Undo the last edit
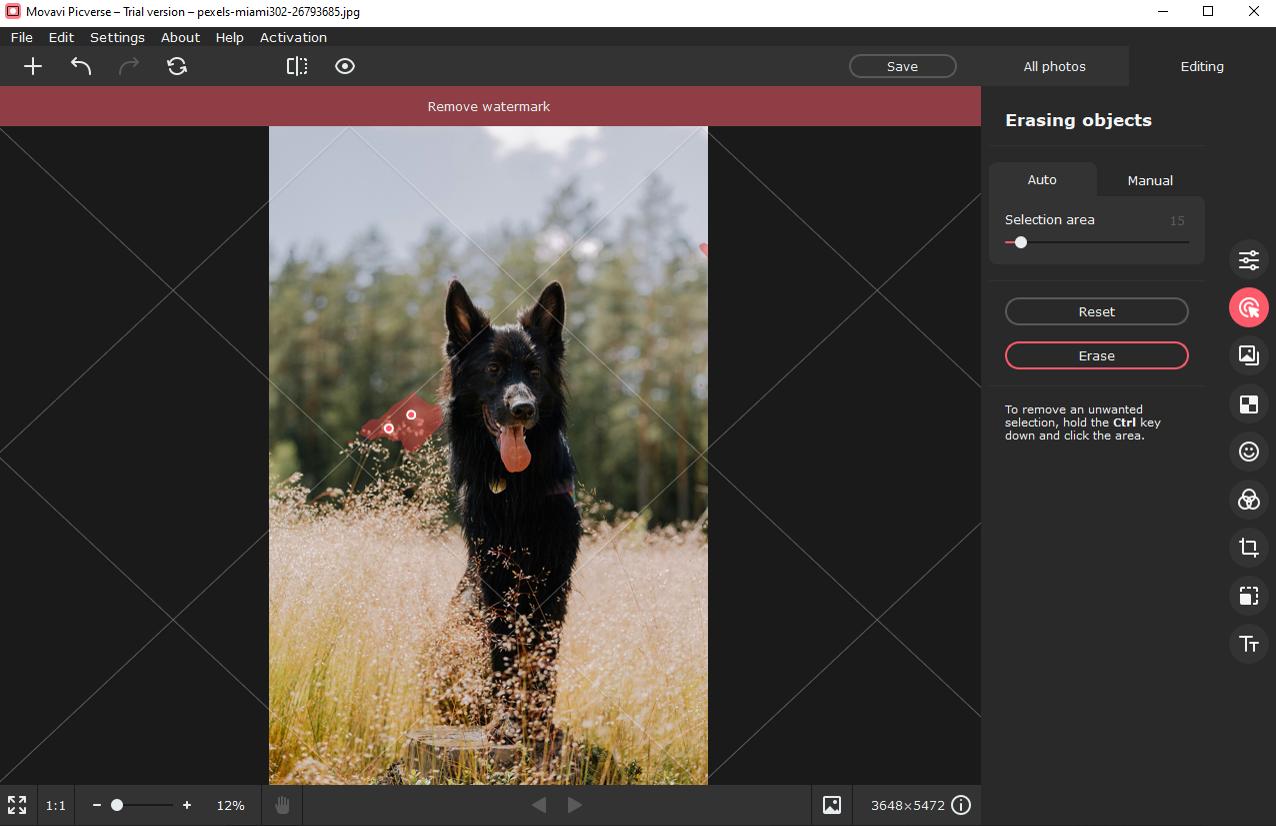Viewport: 1276px width, 826px height. [81, 66]
